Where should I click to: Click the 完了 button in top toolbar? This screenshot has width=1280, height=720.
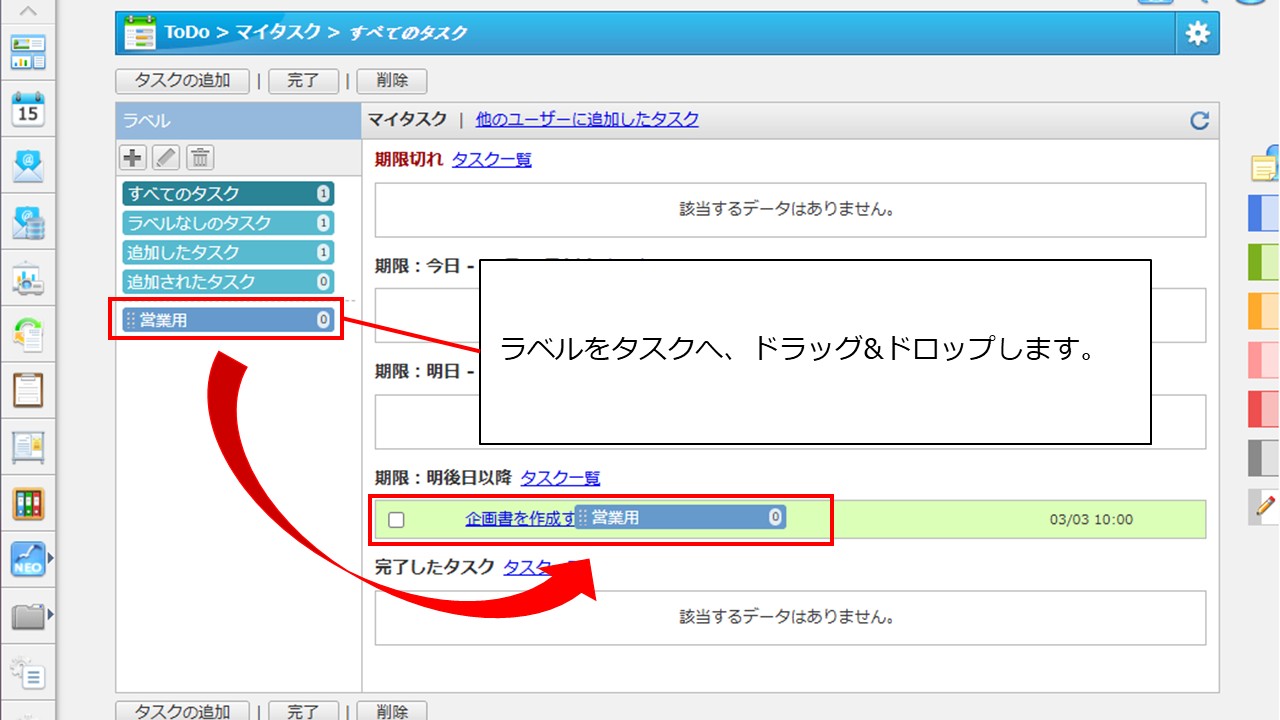303,81
